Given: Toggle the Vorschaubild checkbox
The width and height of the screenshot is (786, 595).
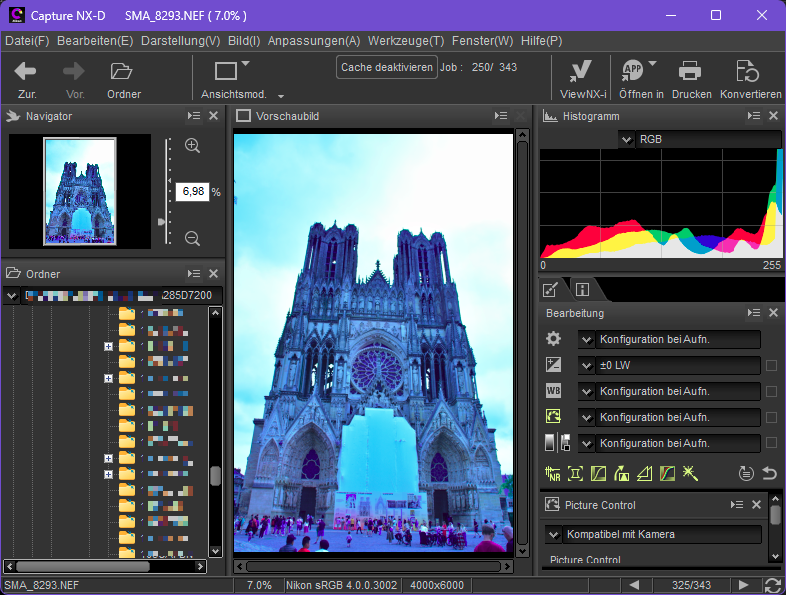Looking at the screenshot, I should pos(244,116).
